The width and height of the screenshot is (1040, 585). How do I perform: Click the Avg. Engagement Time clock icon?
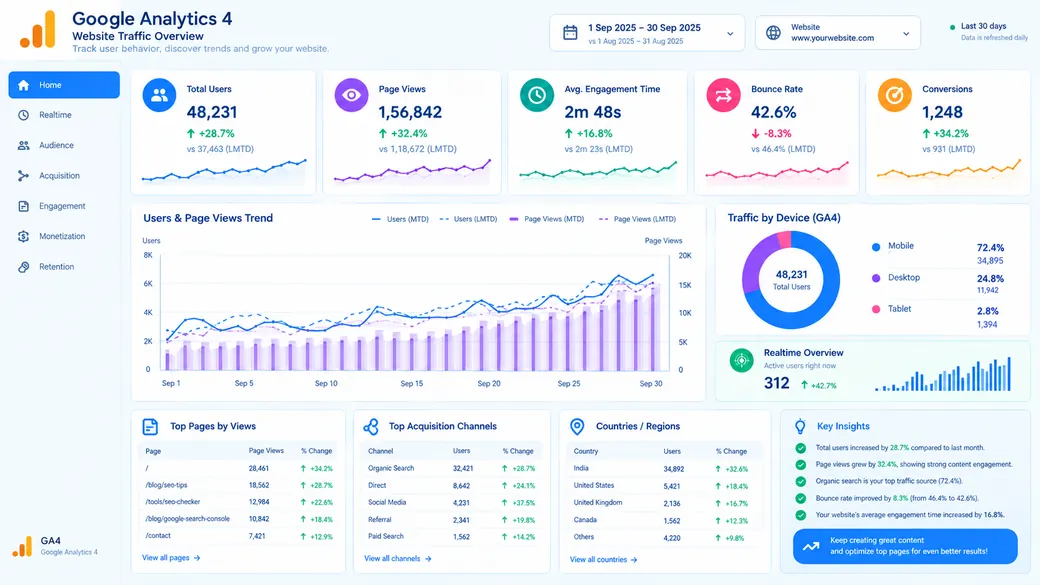click(x=537, y=96)
